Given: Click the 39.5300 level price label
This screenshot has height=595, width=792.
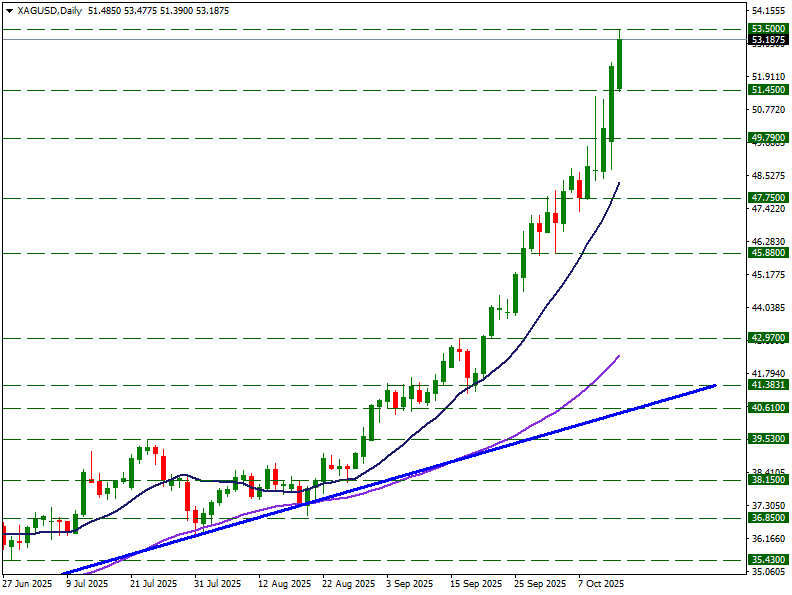Looking at the screenshot, I should pyautogui.click(x=767, y=439).
